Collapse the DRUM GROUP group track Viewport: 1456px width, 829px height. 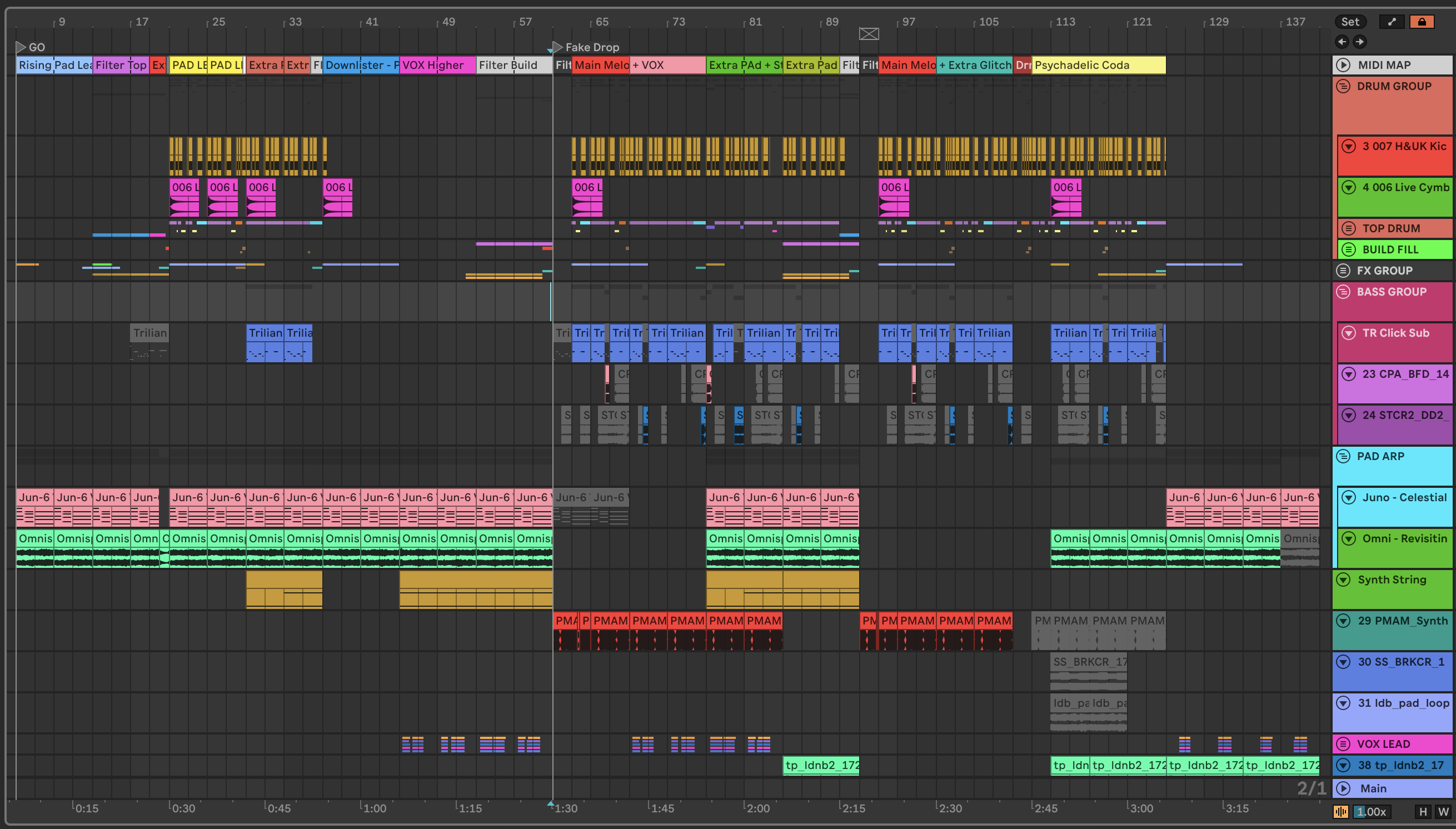coord(1343,87)
